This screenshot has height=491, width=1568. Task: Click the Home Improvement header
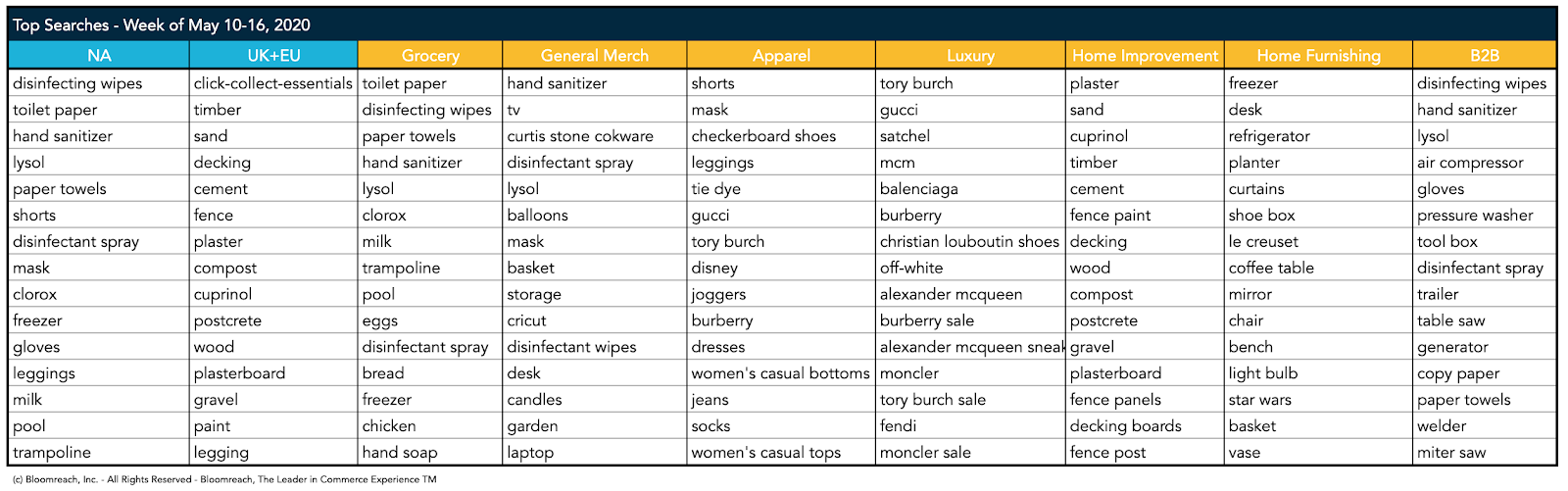coord(1145,55)
